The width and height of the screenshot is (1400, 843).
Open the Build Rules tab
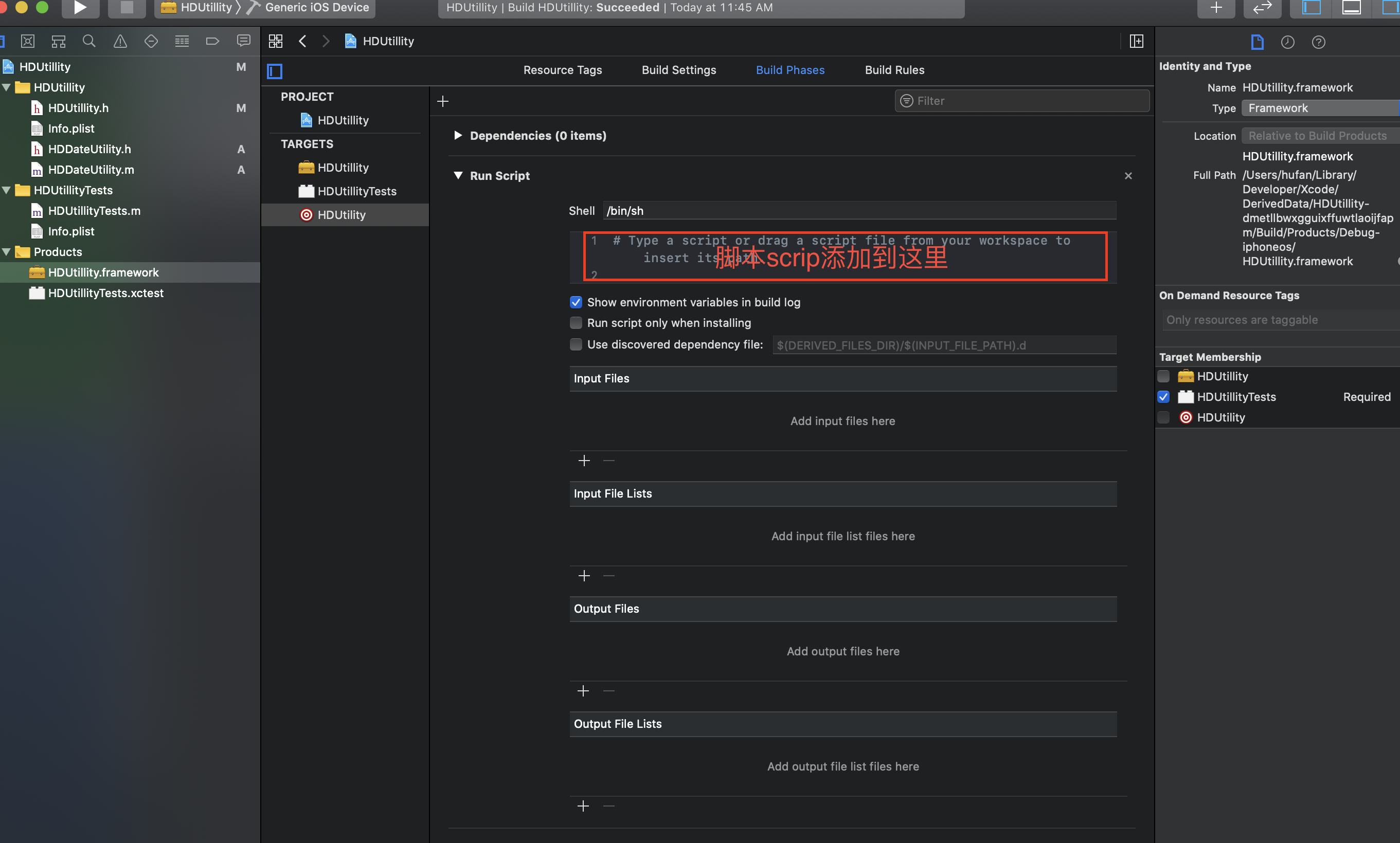point(894,70)
